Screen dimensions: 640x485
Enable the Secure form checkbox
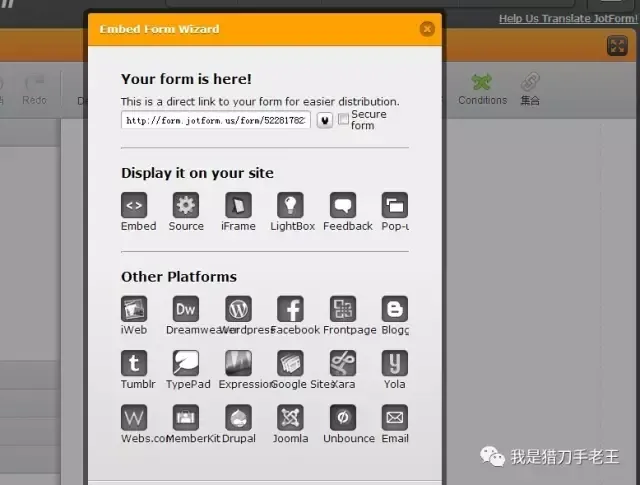(344, 119)
